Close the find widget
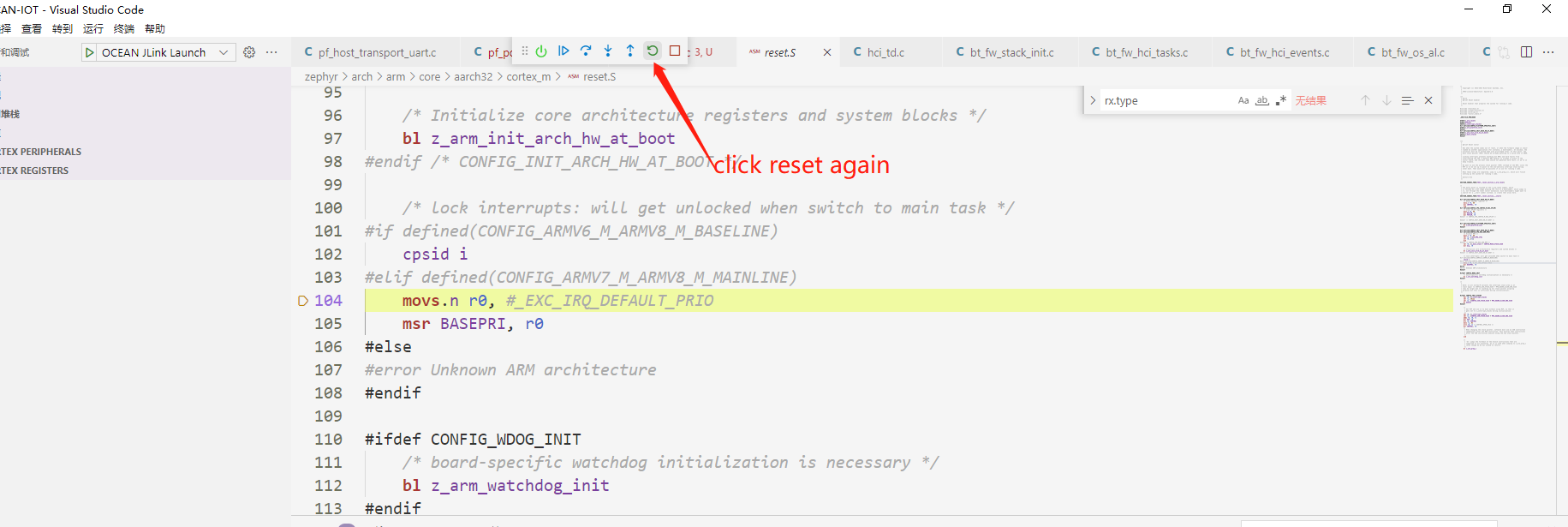1568x527 pixels. (1428, 100)
